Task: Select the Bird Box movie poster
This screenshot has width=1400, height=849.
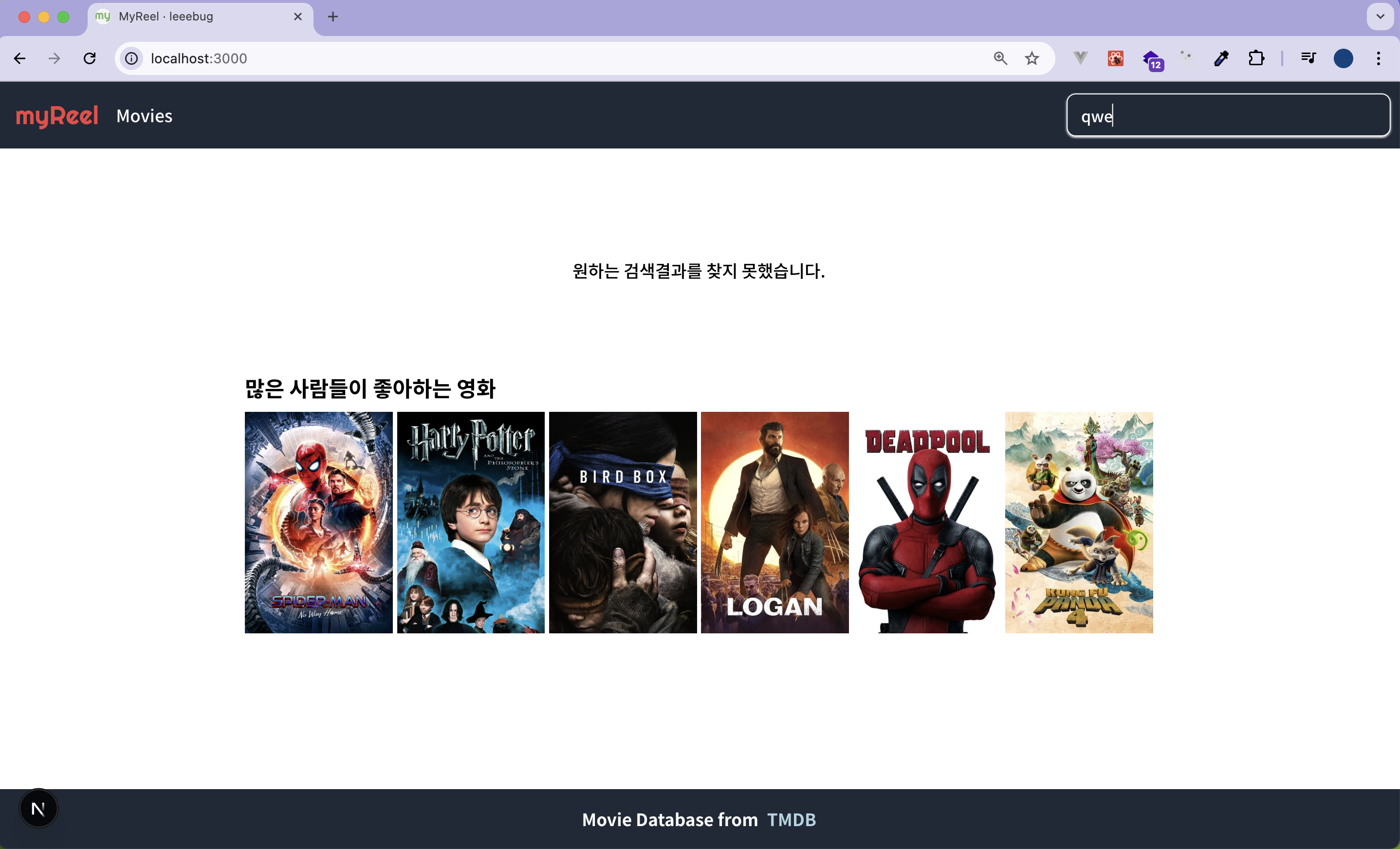Action: [x=623, y=522]
